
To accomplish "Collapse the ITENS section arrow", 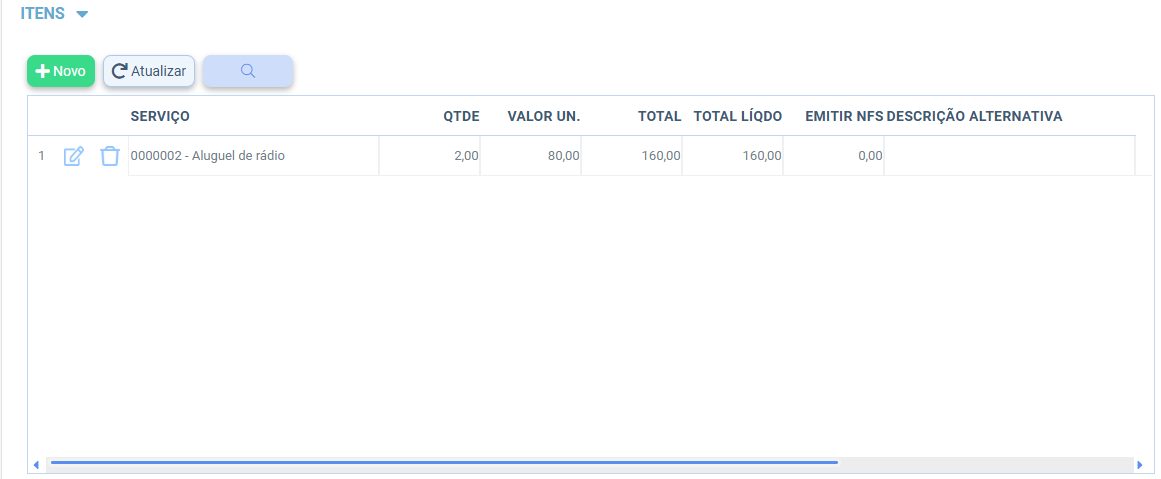I will [x=82, y=14].
